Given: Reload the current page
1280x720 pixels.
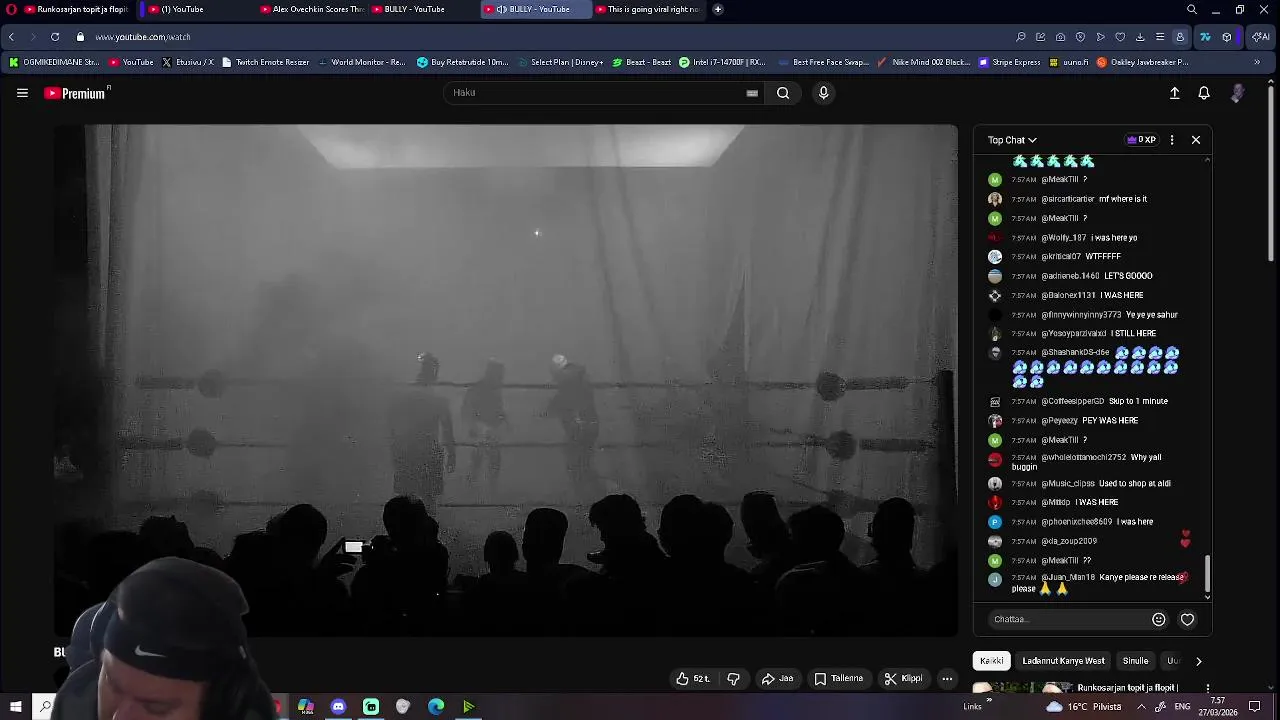Looking at the screenshot, I should [x=55, y=37].
